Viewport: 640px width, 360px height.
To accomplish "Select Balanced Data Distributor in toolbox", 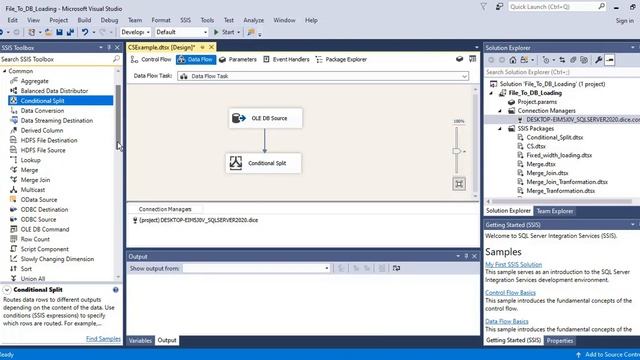I will click(x=54, y=91).
